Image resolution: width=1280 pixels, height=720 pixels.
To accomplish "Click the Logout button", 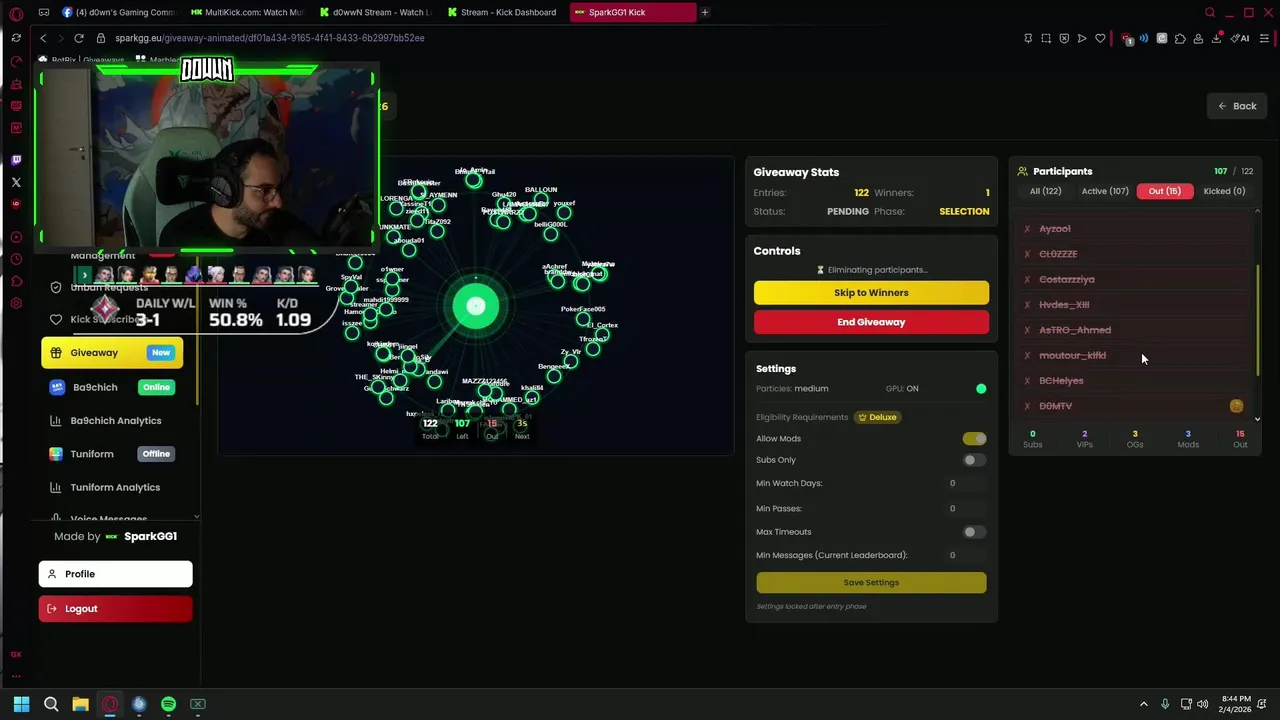I will [x=115, y=609].
